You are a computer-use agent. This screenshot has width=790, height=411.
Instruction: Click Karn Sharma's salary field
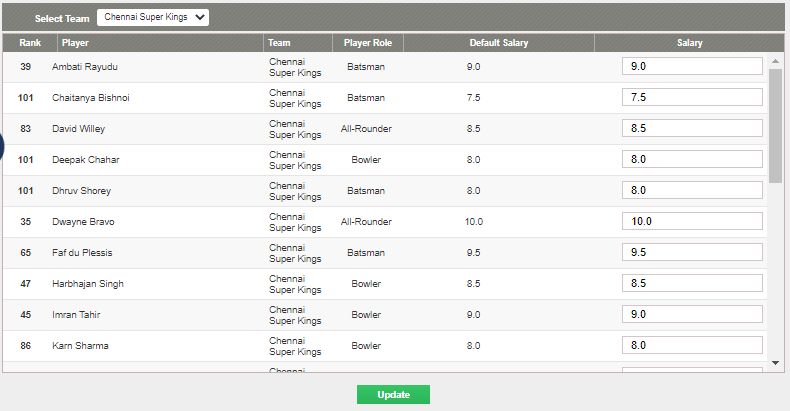(692, 345)
